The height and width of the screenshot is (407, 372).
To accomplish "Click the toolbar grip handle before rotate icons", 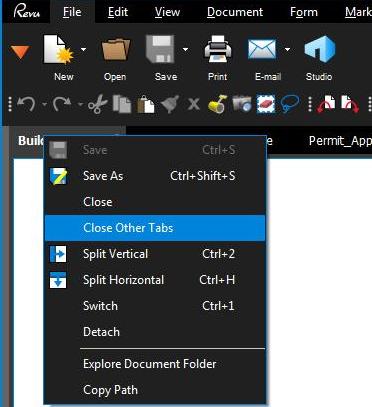I will (310, 104).
